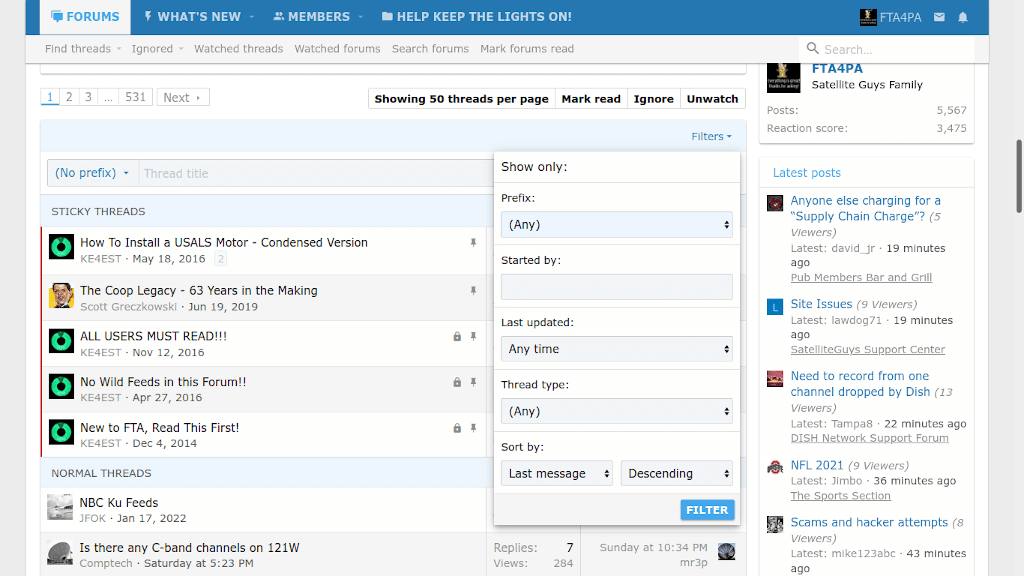The width and height of the screenshot is (1024, 576).
Task: Click the alerts bell icon
Action: click(x=963, y=17)
